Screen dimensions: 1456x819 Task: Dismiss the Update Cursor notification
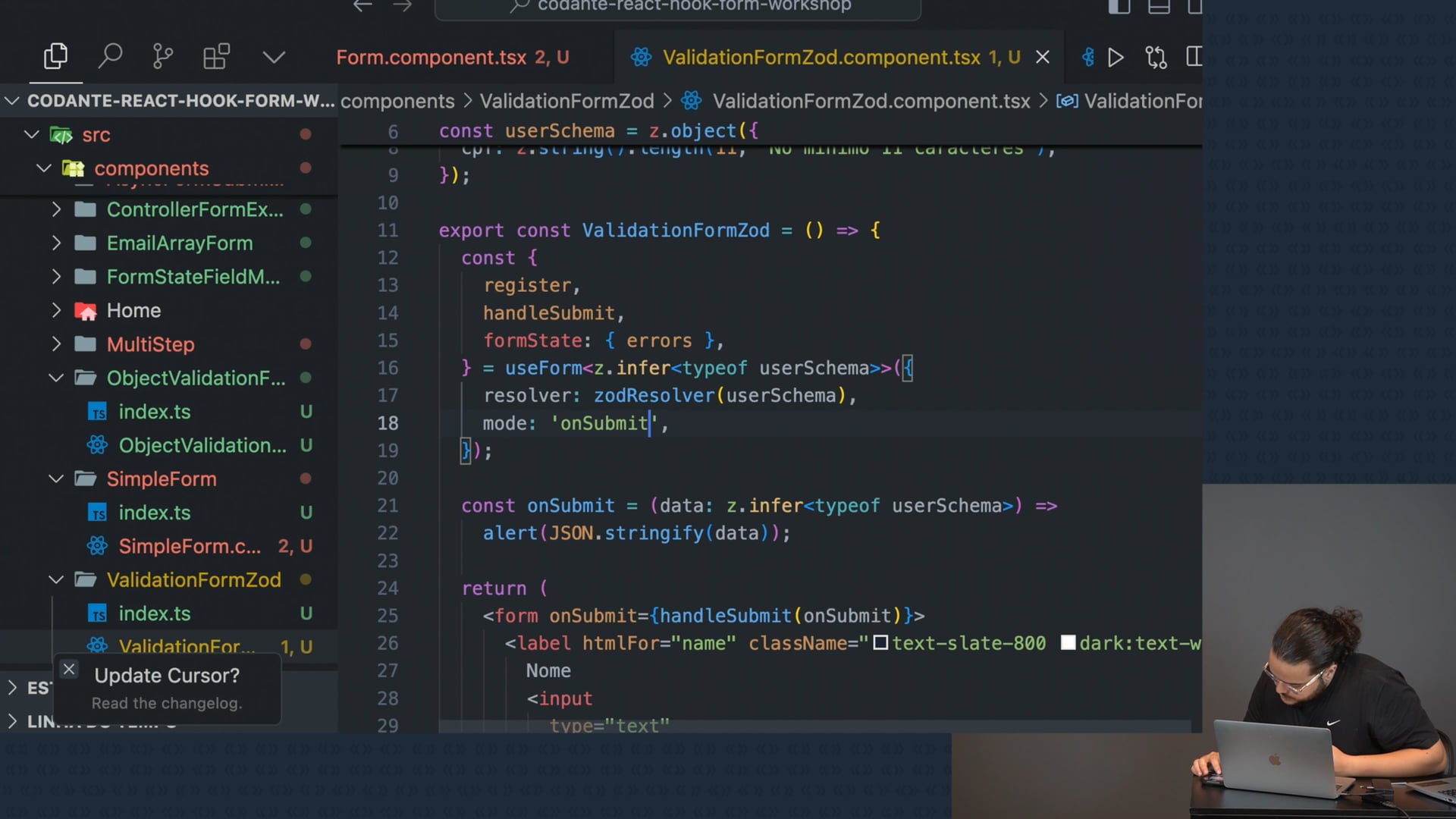point(69,669)
